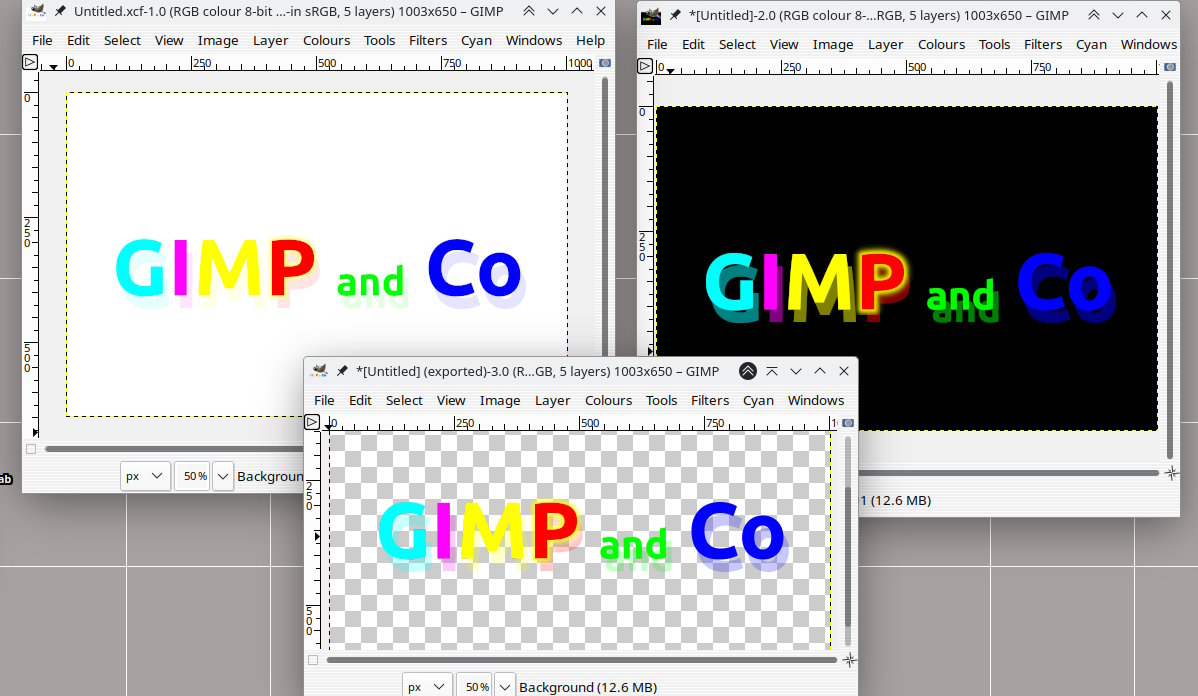Click 'Background (12.6 MB)' status text in the exported-3.0 window
The width and height of the screenshot is (1198, 696).
coord(588,687)
